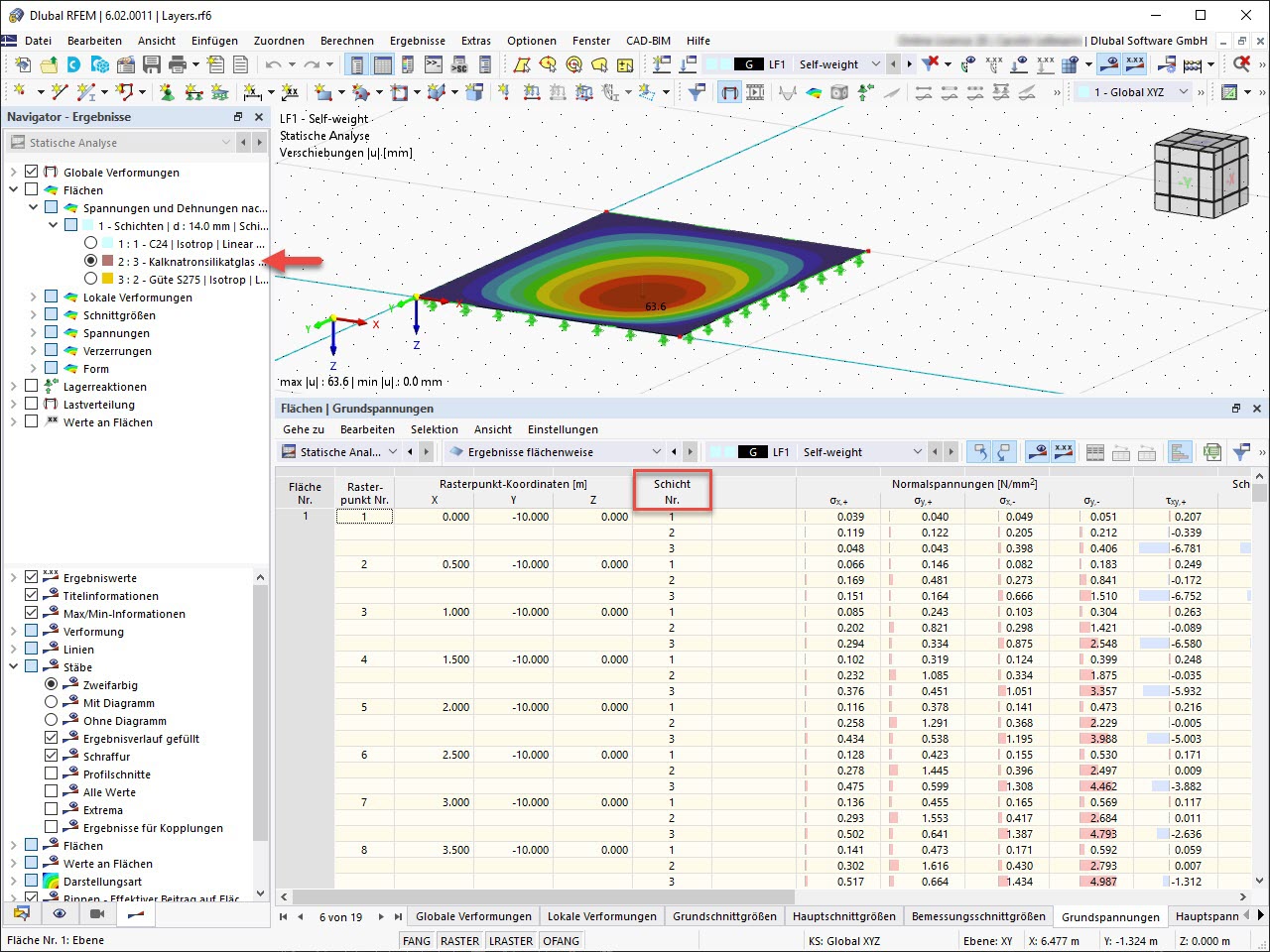Toggle the RASTER status bar button
1270x952 pixels.
pos(459,941)
